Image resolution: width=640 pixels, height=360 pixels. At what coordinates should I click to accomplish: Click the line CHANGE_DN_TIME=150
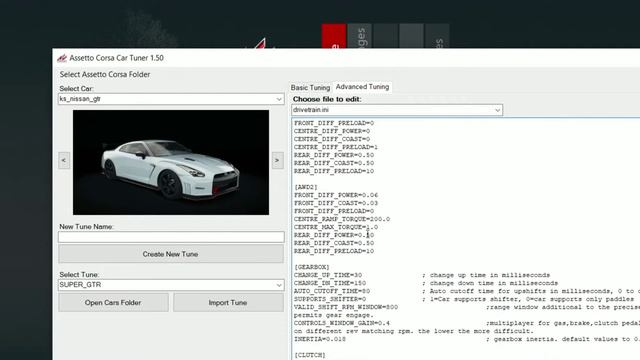click(330, 283)
